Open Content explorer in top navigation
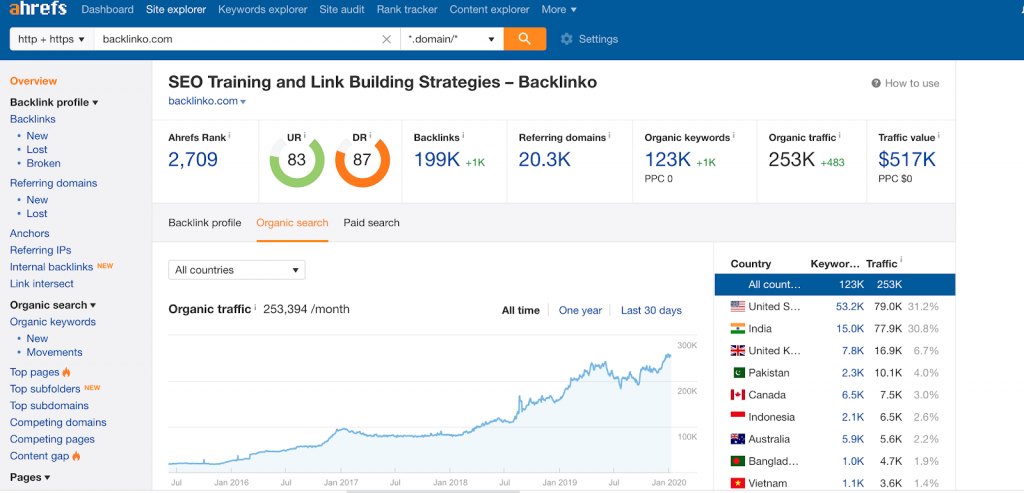Screen dimensions: 1024x493 click(x=490, y=9)
